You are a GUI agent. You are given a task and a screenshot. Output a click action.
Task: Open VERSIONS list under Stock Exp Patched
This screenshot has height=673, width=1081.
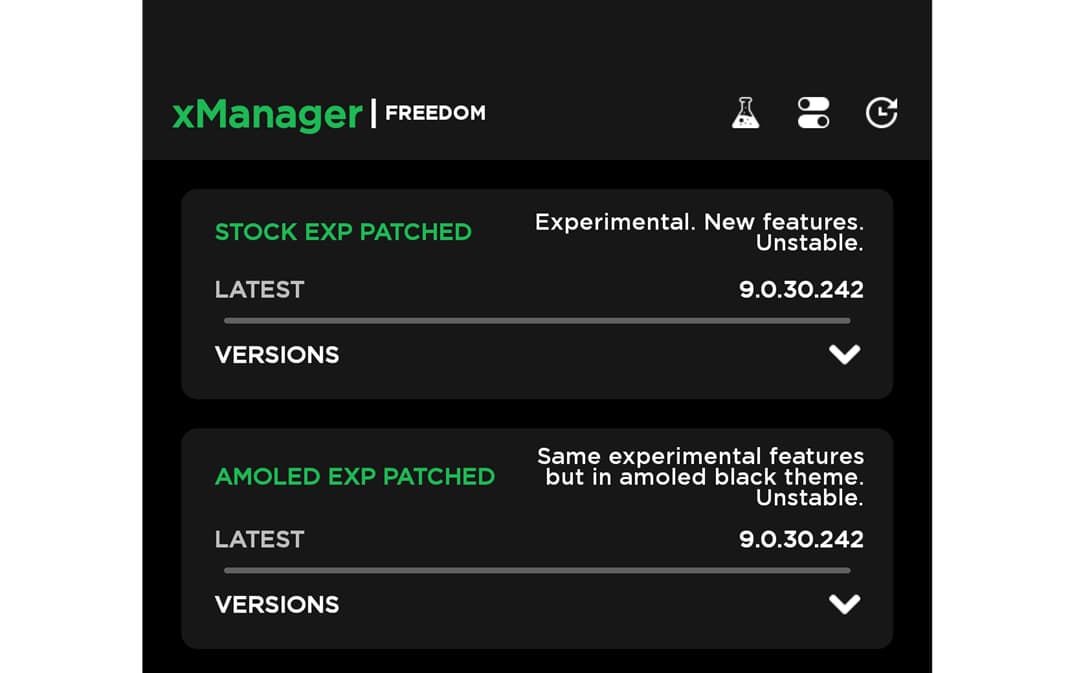(x=277, y=355)
